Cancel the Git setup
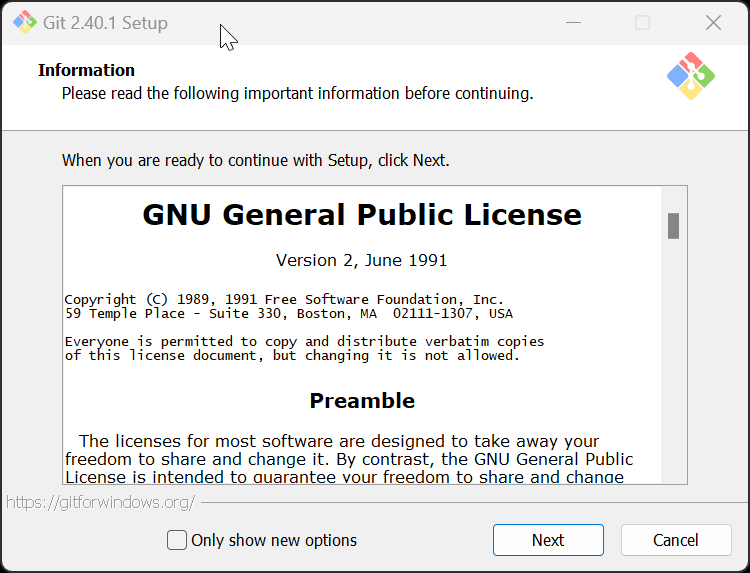This screenshot has height=573, width=750. (676, 540)
